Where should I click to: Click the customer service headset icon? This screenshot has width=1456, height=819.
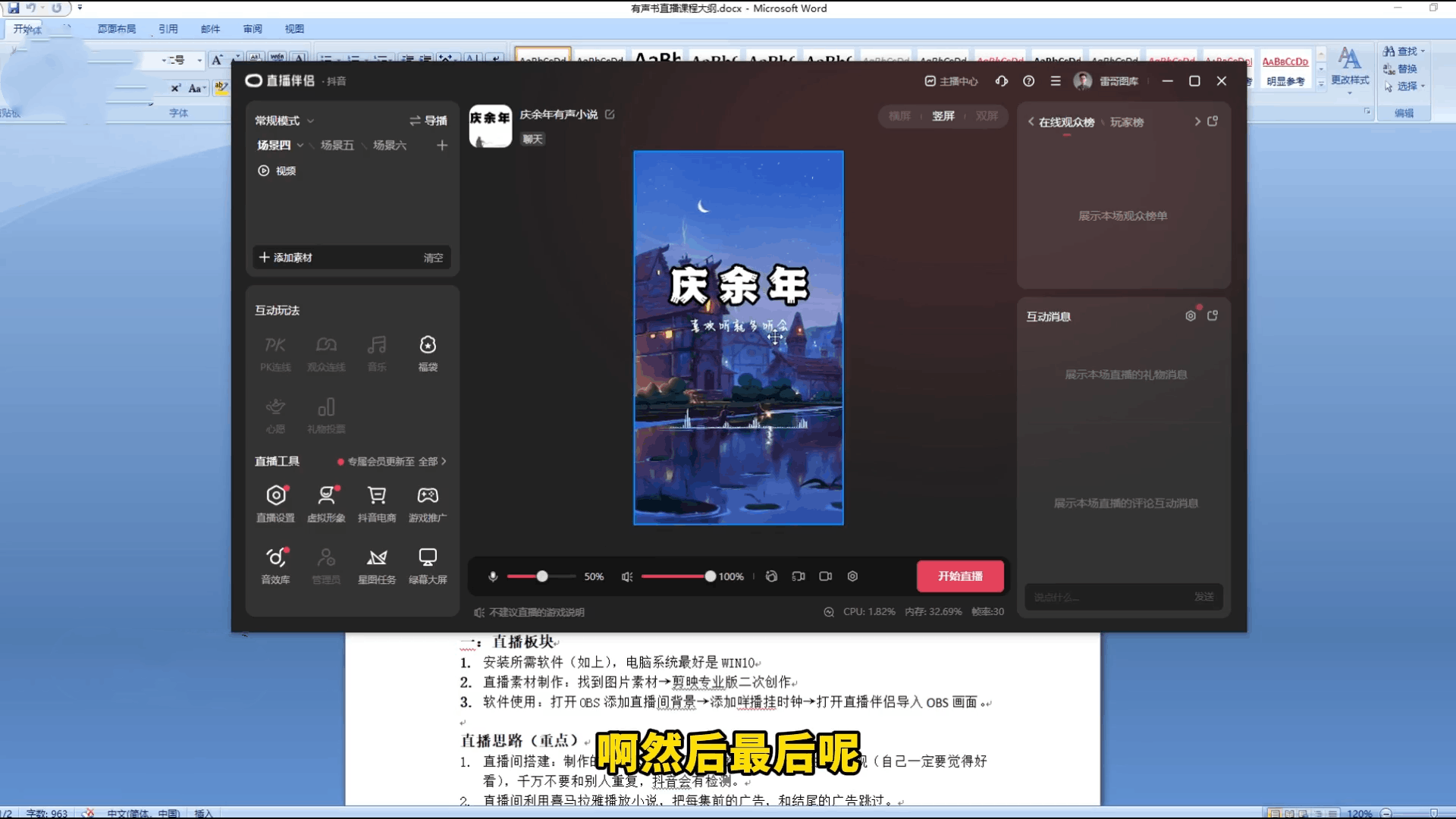coord(1002,81)
